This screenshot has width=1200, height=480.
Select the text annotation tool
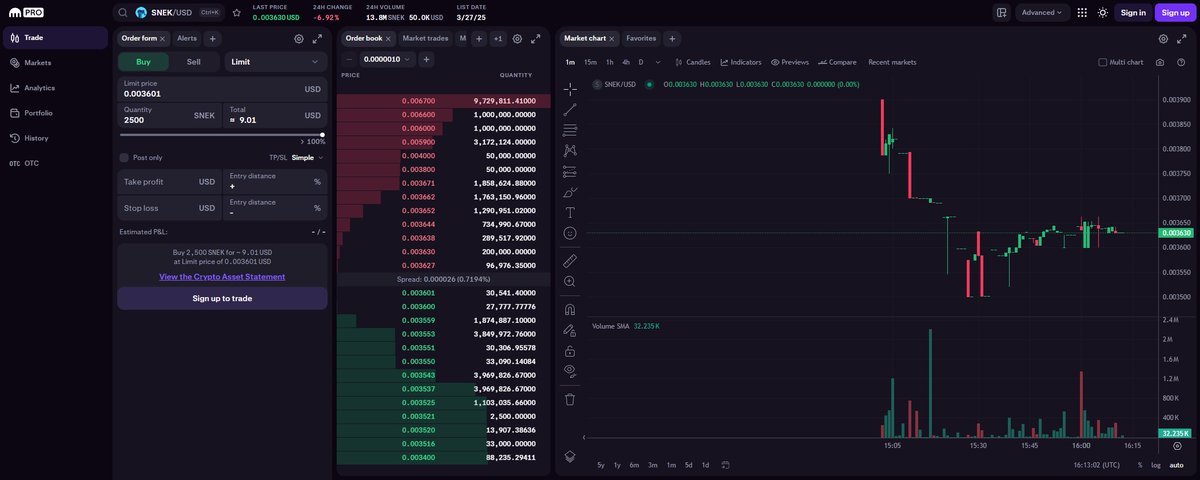[570, 212]
